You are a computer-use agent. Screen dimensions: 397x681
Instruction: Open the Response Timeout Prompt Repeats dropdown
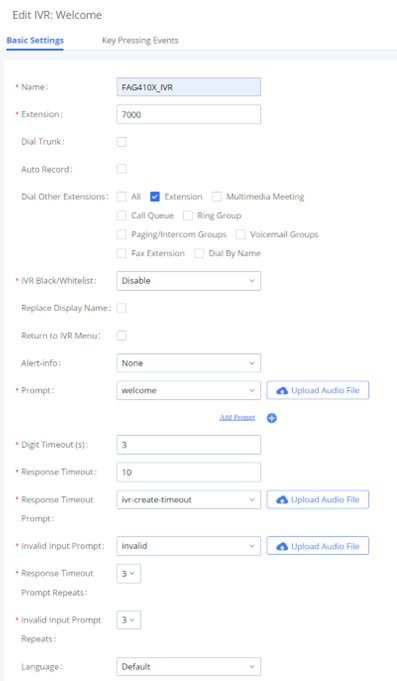pos(129,573)
